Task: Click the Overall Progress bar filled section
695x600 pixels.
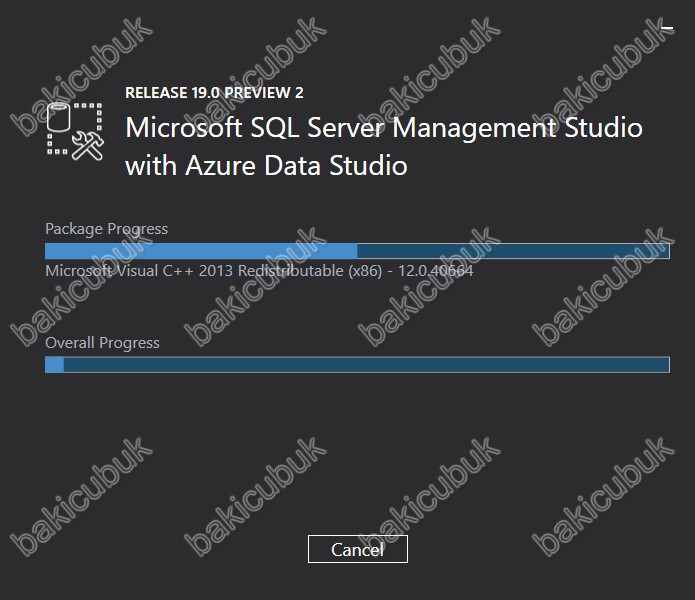Action: tap(55, 365)
